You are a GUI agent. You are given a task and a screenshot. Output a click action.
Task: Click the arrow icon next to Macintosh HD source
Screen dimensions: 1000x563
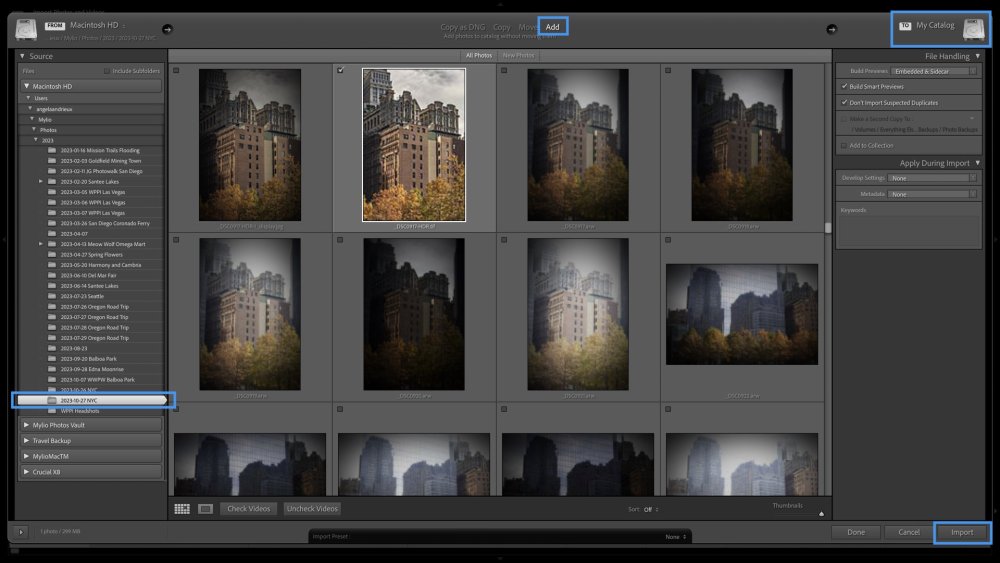(167, 29)
